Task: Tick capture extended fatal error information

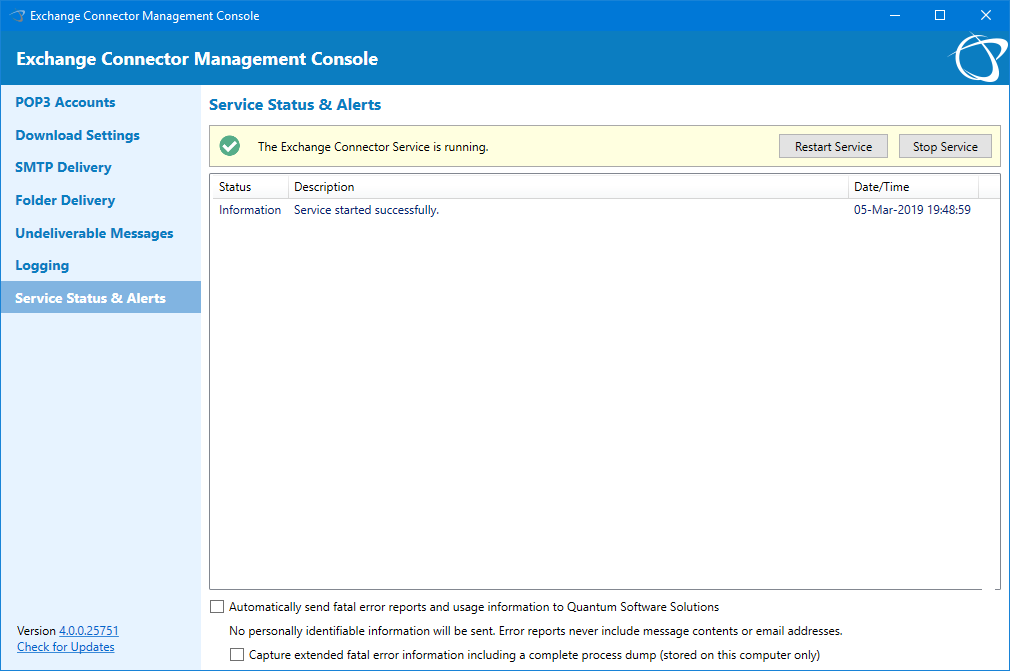Action: [237, 655]
